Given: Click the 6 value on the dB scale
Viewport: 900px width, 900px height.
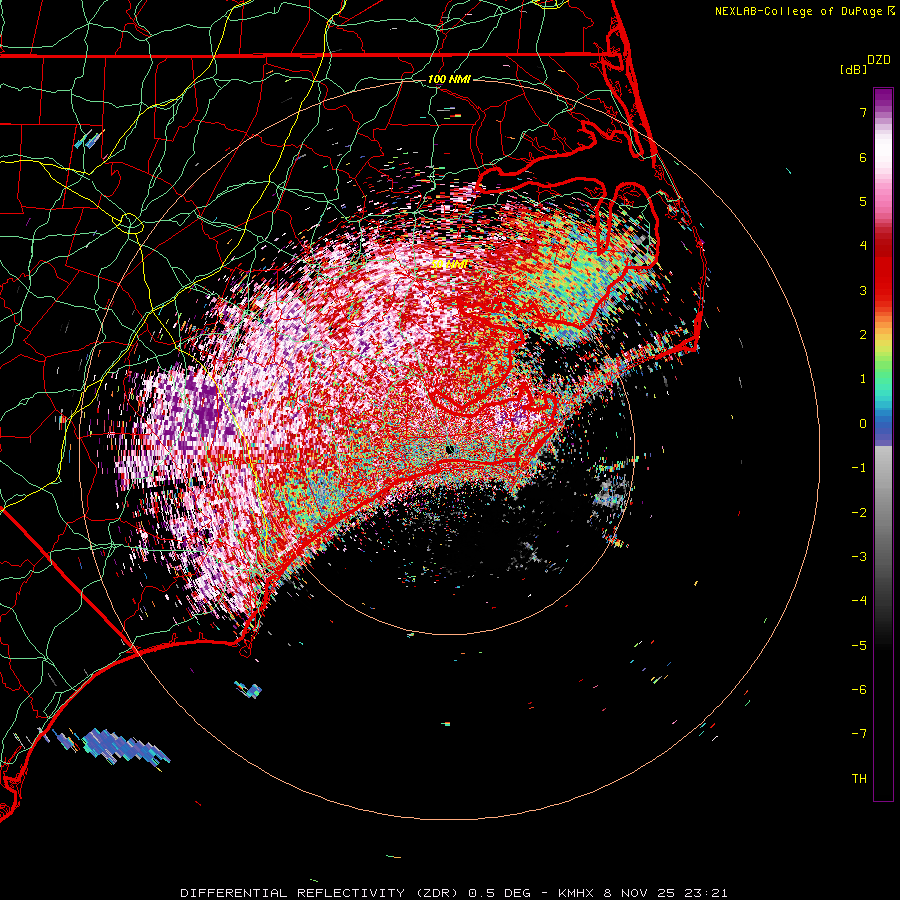Looking at the screenshot, I should pyautogui.click(x=863, y=157).
